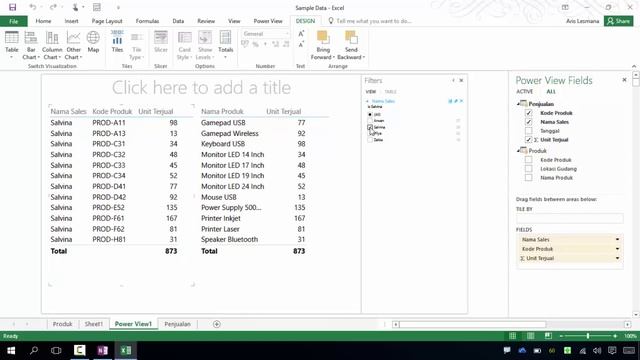This screenshot has height=360, width=640.
Task: Switch to the Insert ribbon tab
Action: point(71,21)
